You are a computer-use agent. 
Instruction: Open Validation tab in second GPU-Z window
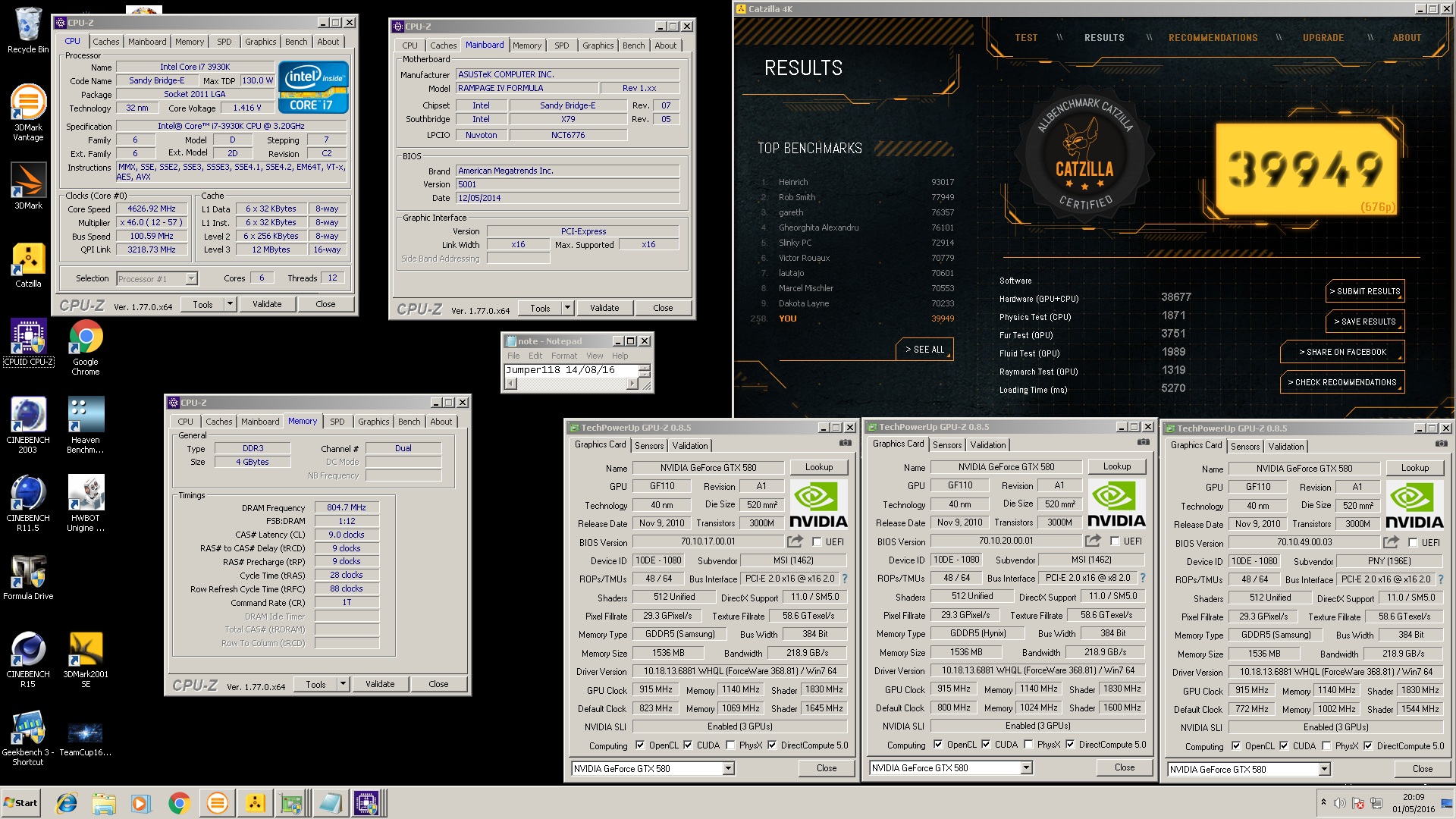(x=988, y=445)
